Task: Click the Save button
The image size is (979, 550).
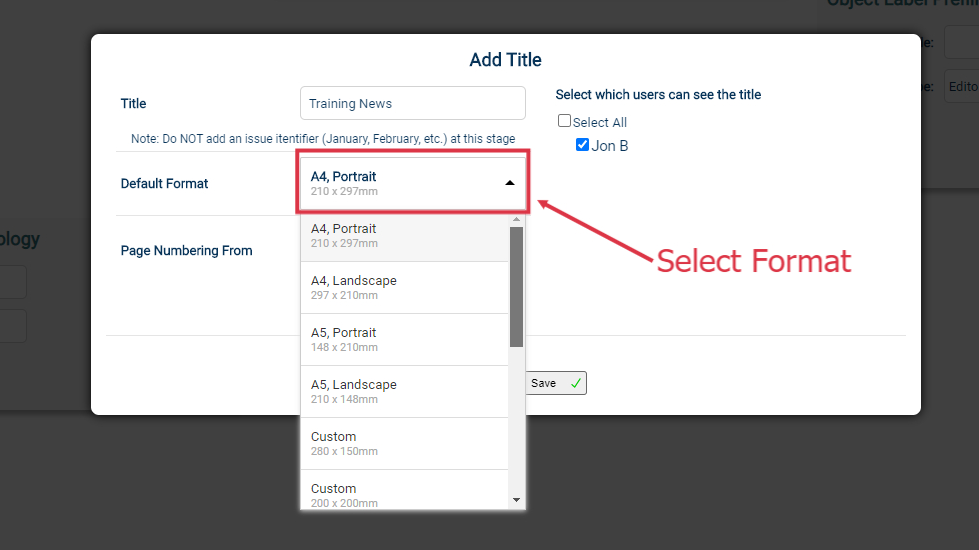Action: point(556,383)
